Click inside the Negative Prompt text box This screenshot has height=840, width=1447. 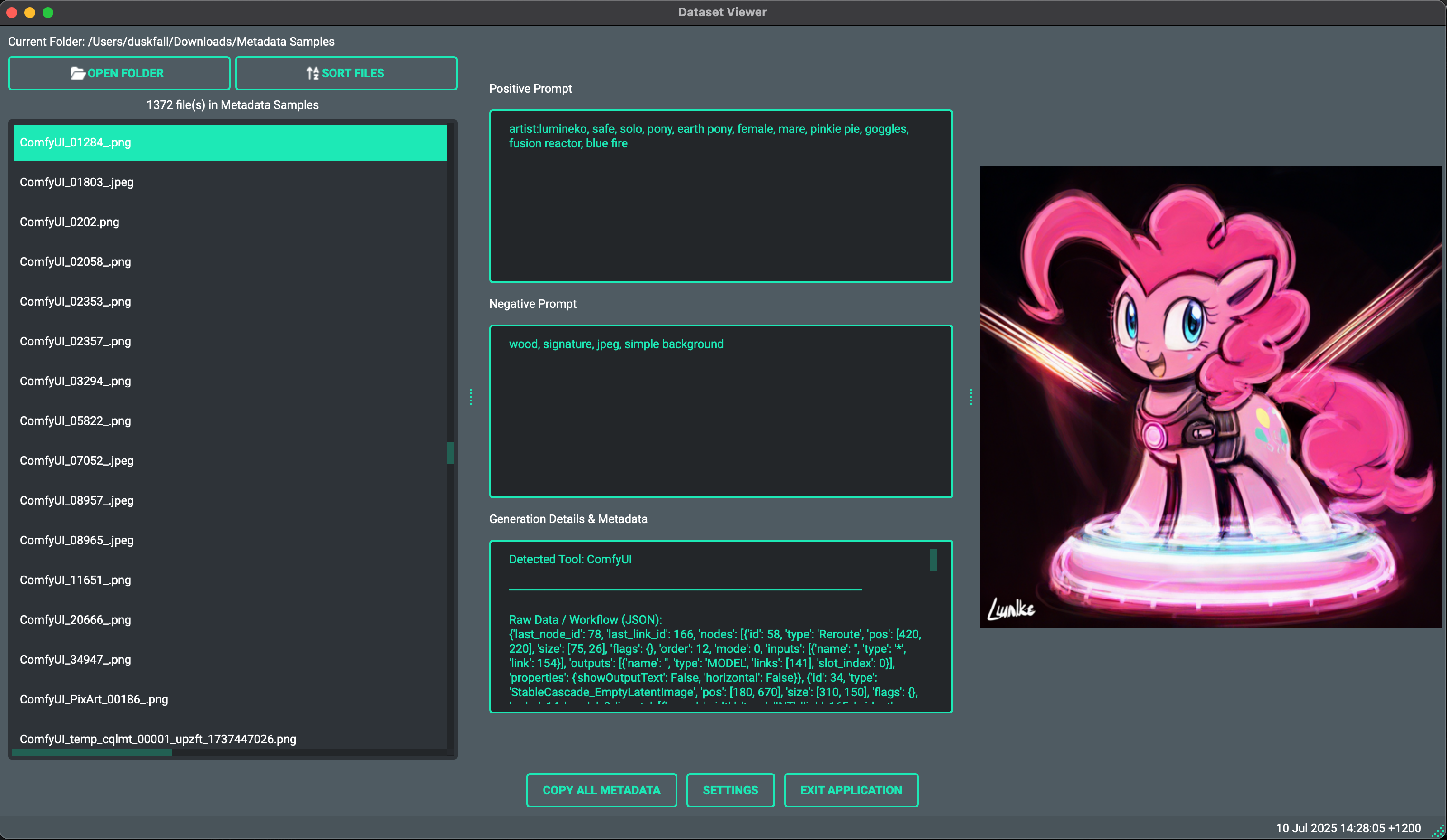pos(721,425)
